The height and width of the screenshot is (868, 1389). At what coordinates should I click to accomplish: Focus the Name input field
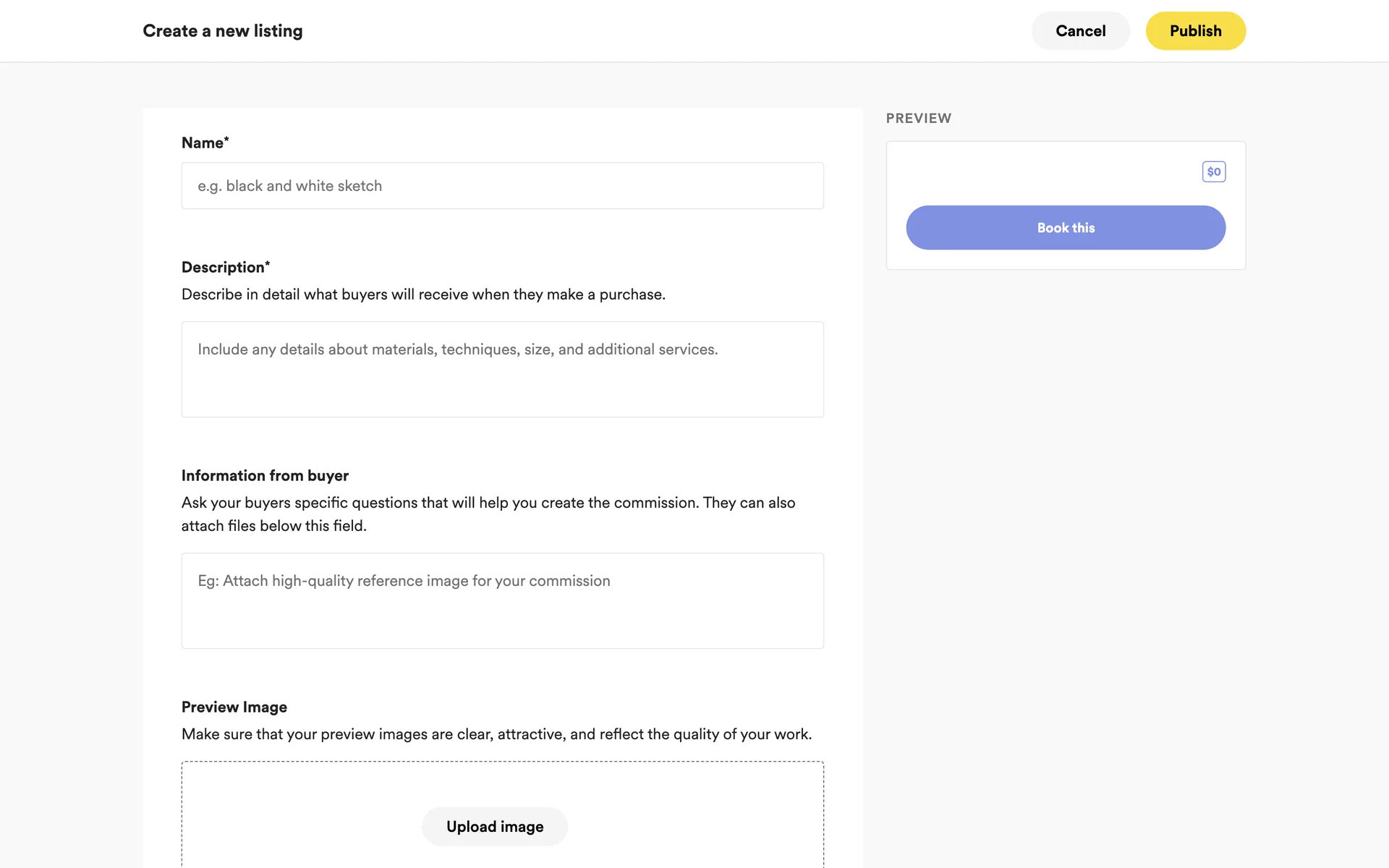click(502, 186)
